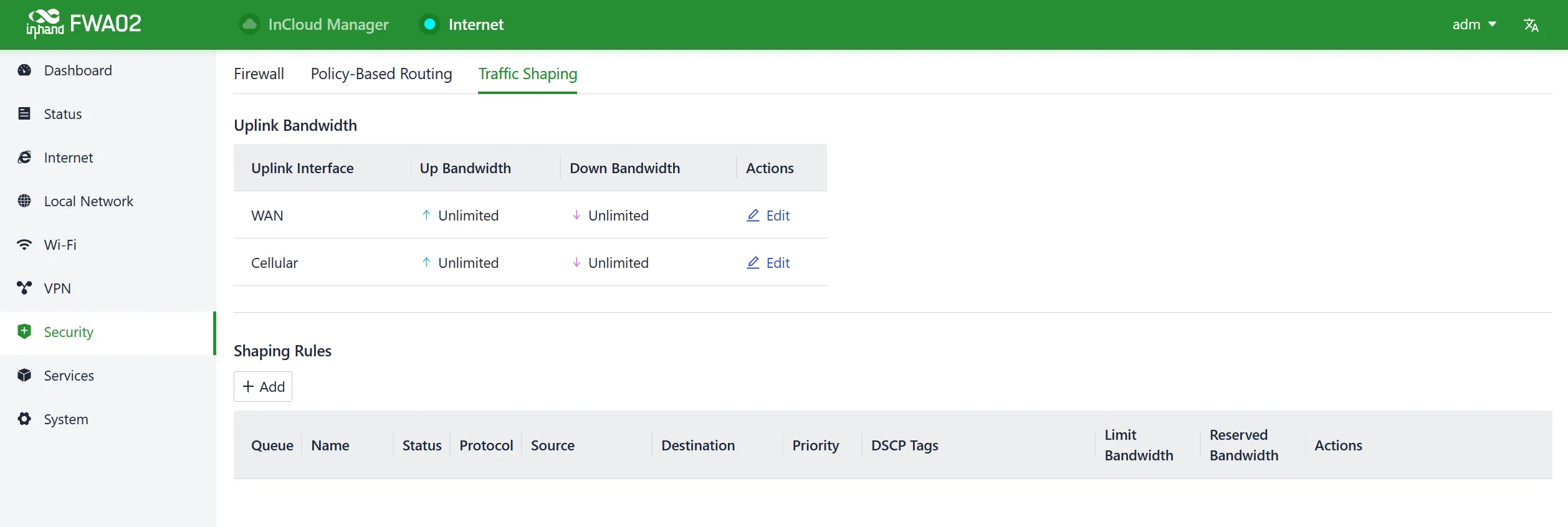The height and width of the screenshot is (527, 1568).
Task: Click the Security shield icon
Action: click(24, 331)
